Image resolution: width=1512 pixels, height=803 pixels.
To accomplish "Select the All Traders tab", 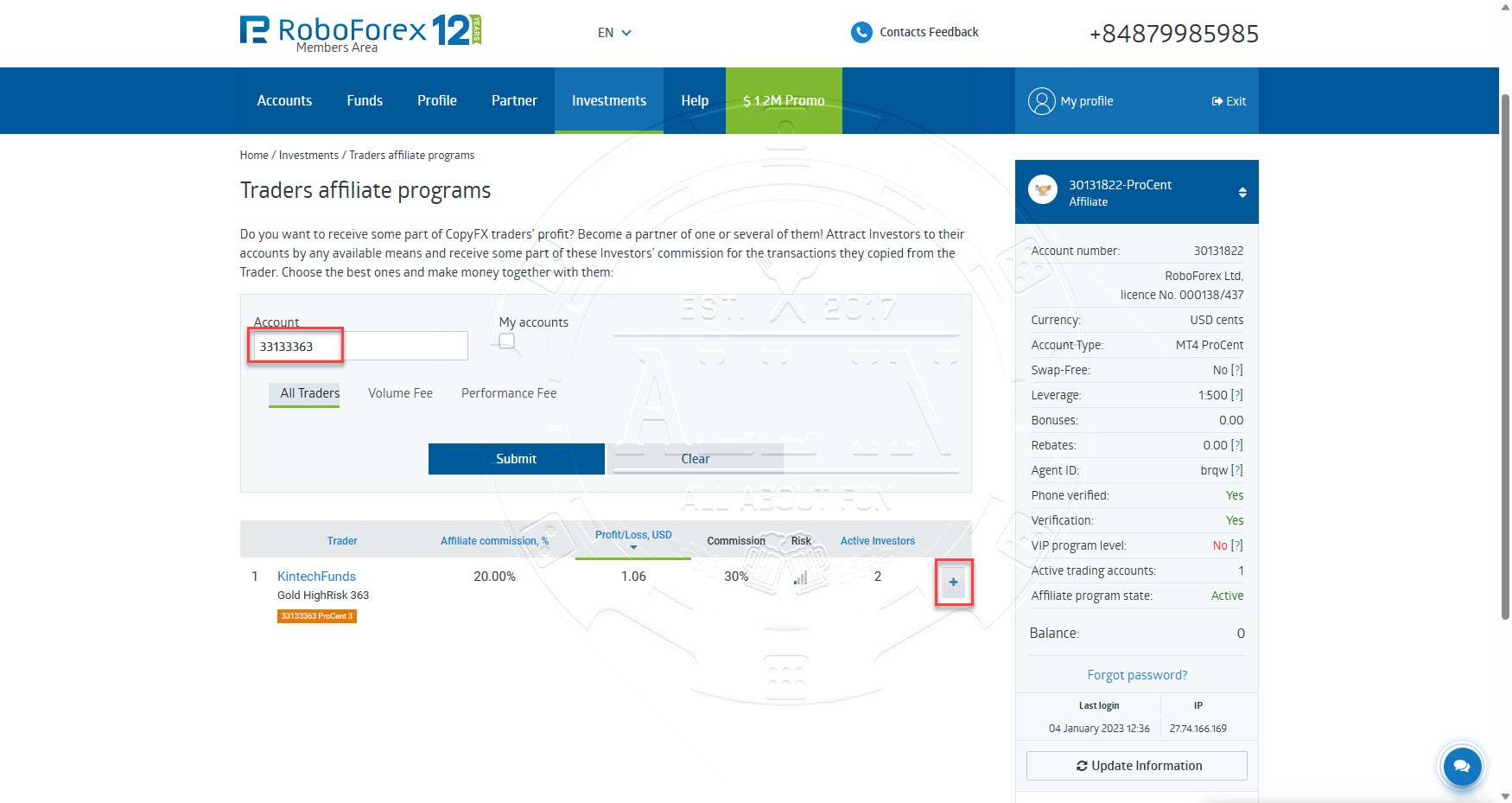I will [304, 393].
